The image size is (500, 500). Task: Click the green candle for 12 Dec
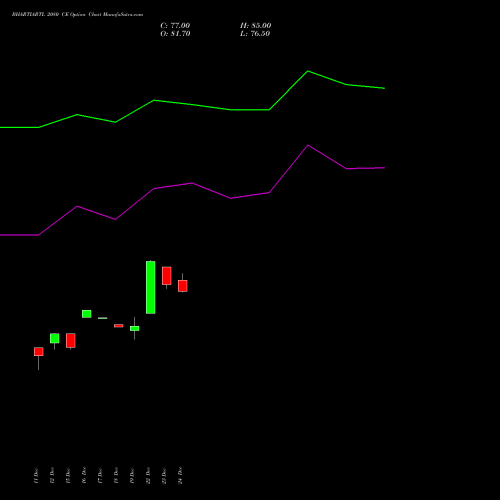point(55,338)
